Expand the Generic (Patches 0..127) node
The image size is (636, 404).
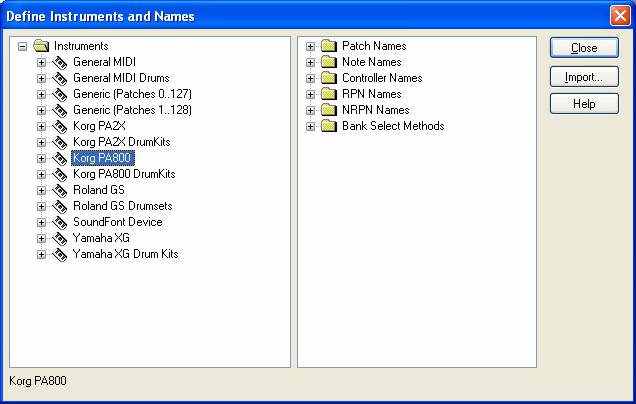pos(41,94)
